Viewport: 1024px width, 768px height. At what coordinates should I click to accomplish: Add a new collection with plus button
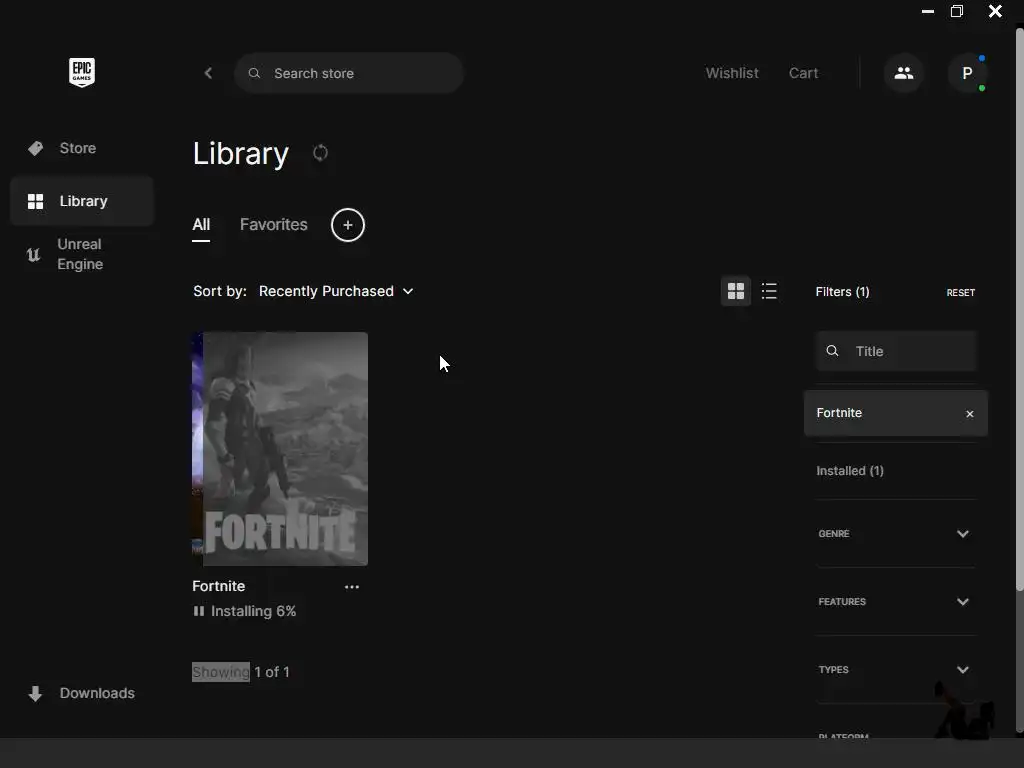[x=347, y=225]
